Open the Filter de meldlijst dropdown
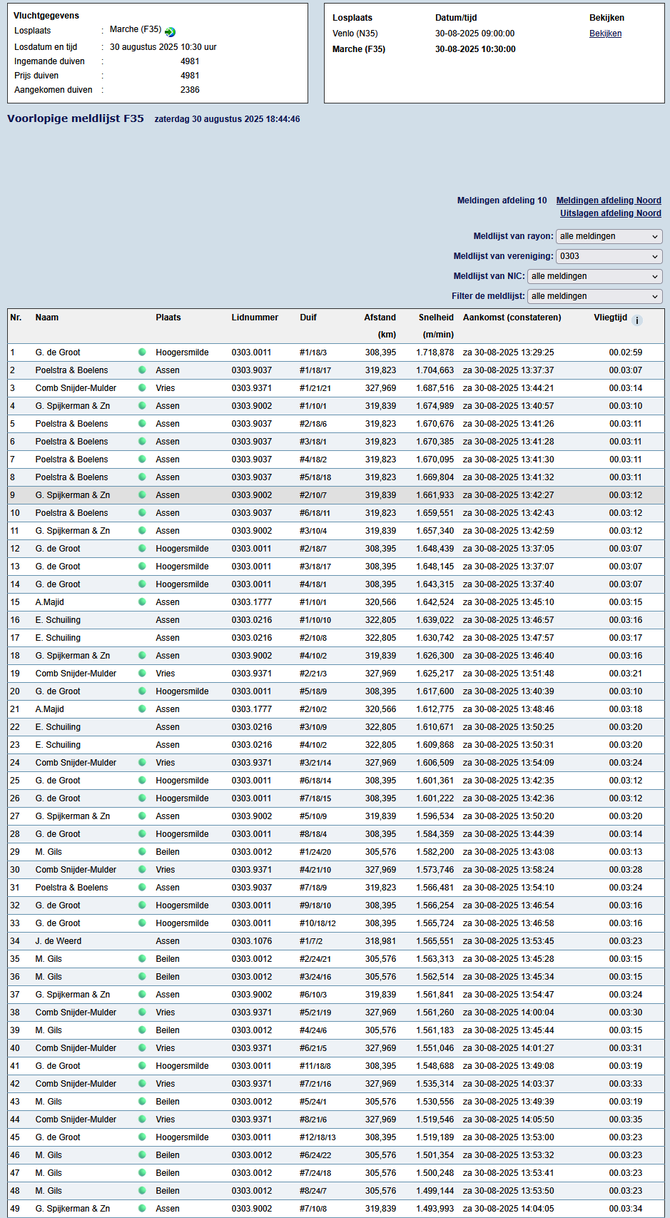Viewport: 670px width, 1218px height. (x=595, y=296)
